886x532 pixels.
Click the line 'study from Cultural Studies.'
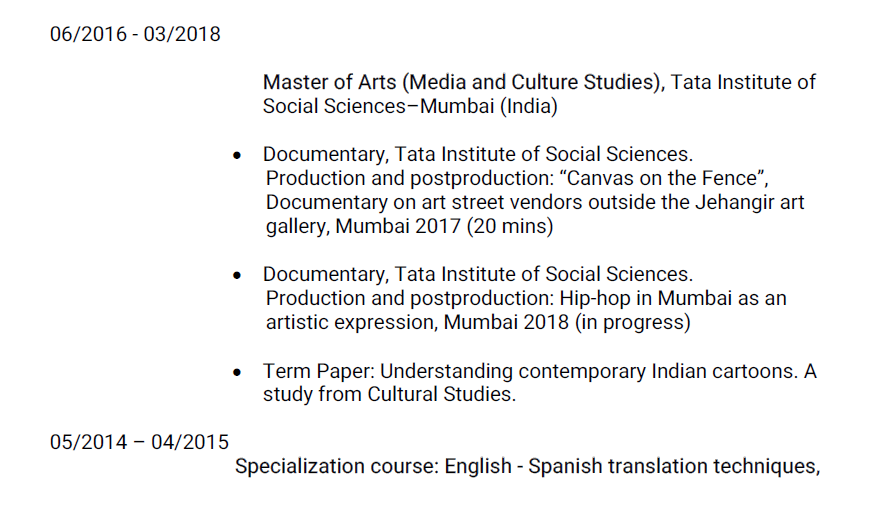[389, 394]
